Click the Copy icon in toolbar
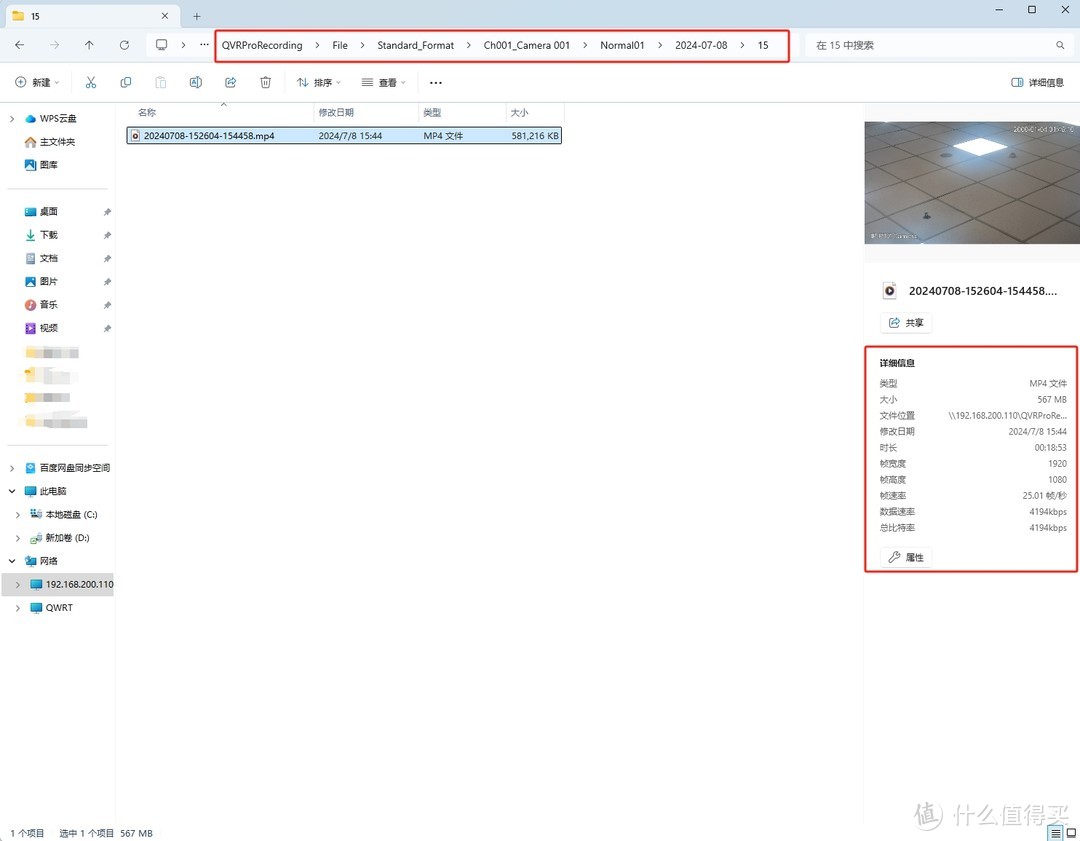This screenshot has width=1080, height=841. (126, 82)
